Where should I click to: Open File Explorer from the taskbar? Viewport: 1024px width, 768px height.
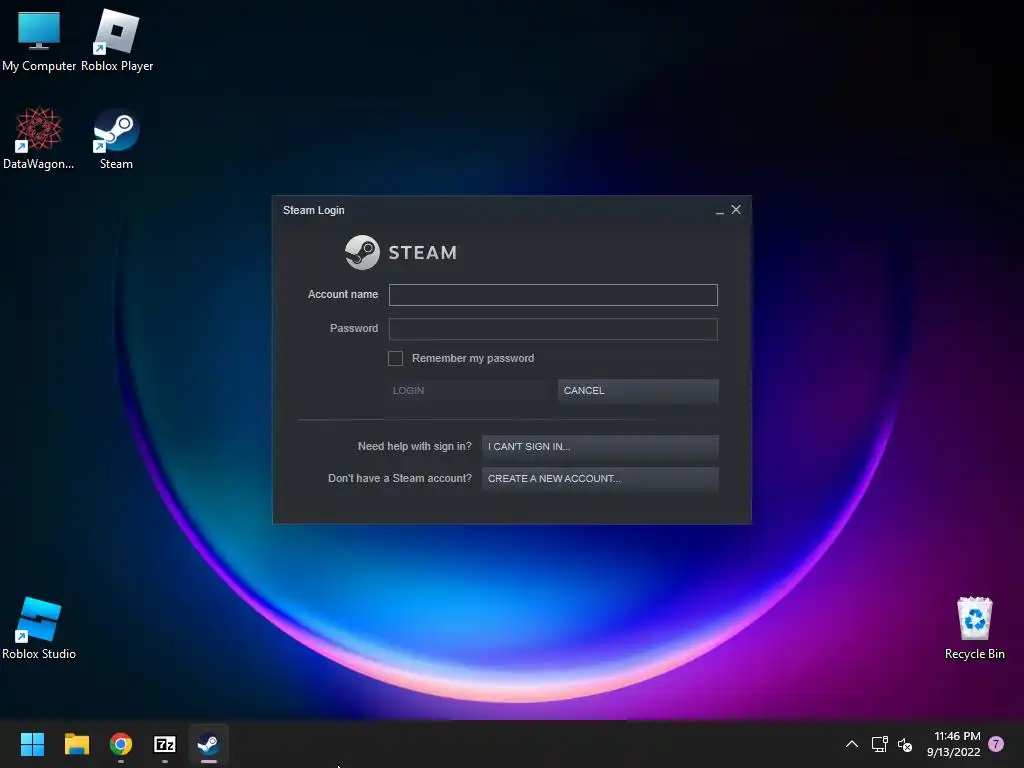[76, 744]
